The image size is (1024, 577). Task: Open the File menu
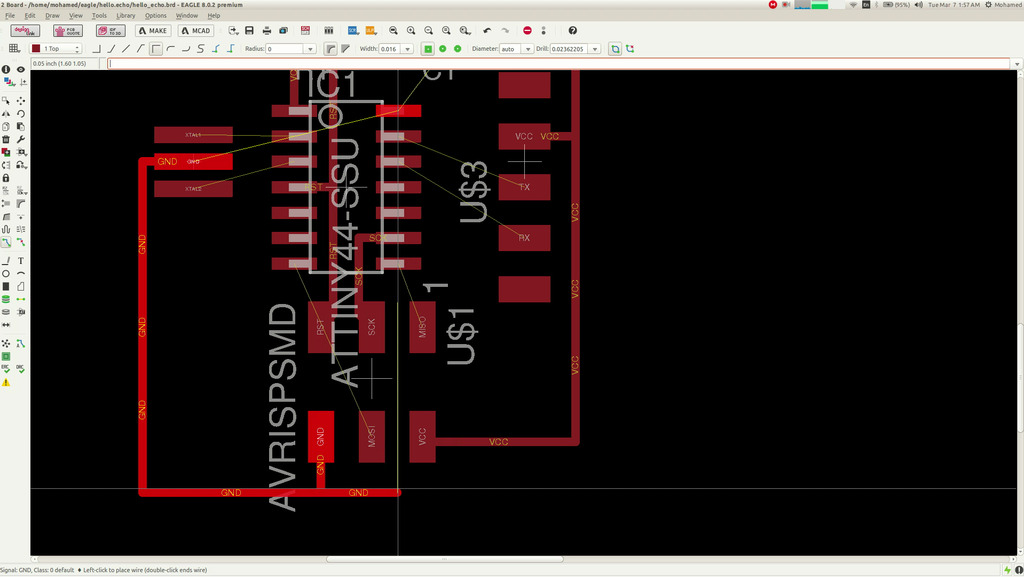(x=10, y=16)
